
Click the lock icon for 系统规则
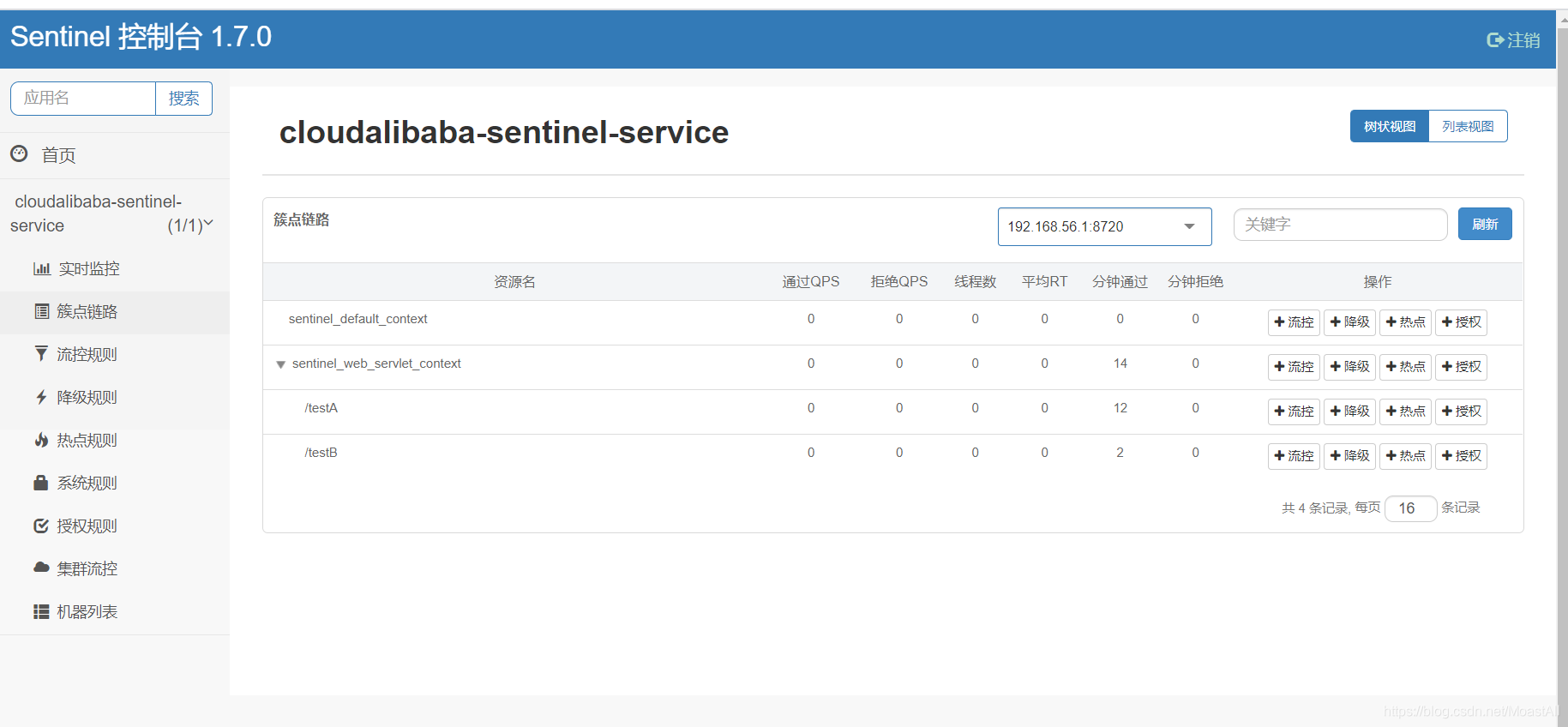40,483
